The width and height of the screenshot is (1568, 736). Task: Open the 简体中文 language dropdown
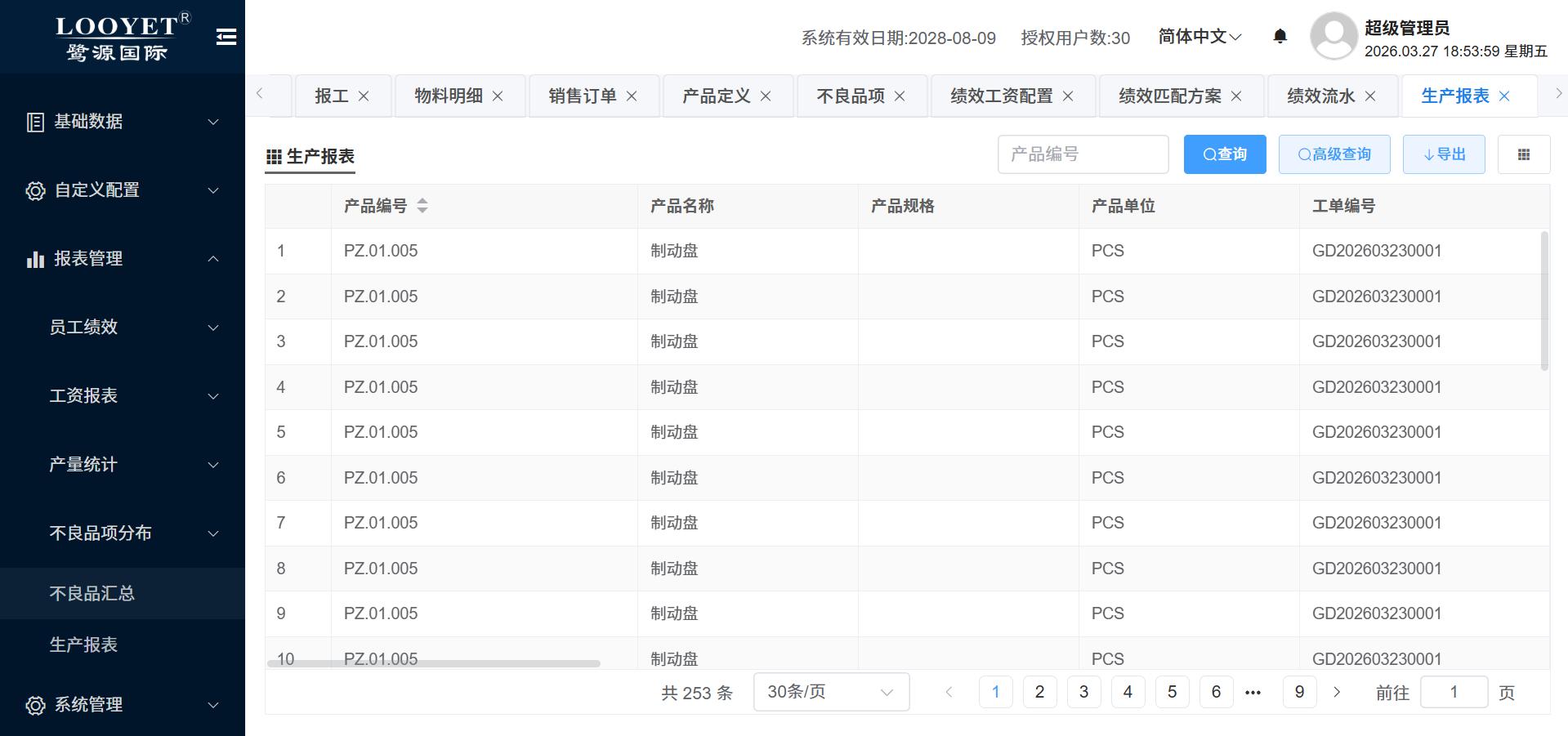tap(1199, 37)
